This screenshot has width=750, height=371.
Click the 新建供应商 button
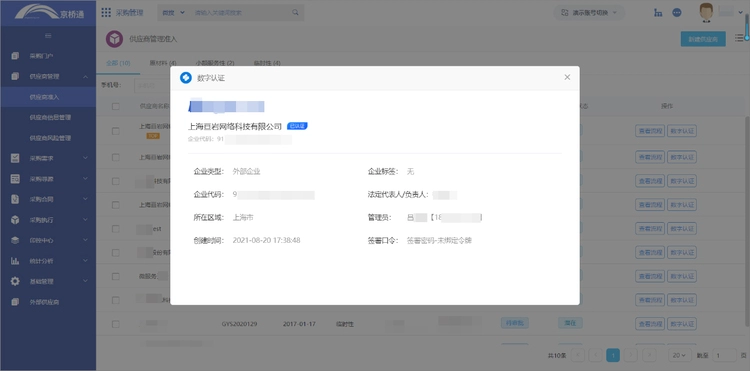tap(703, 39)
